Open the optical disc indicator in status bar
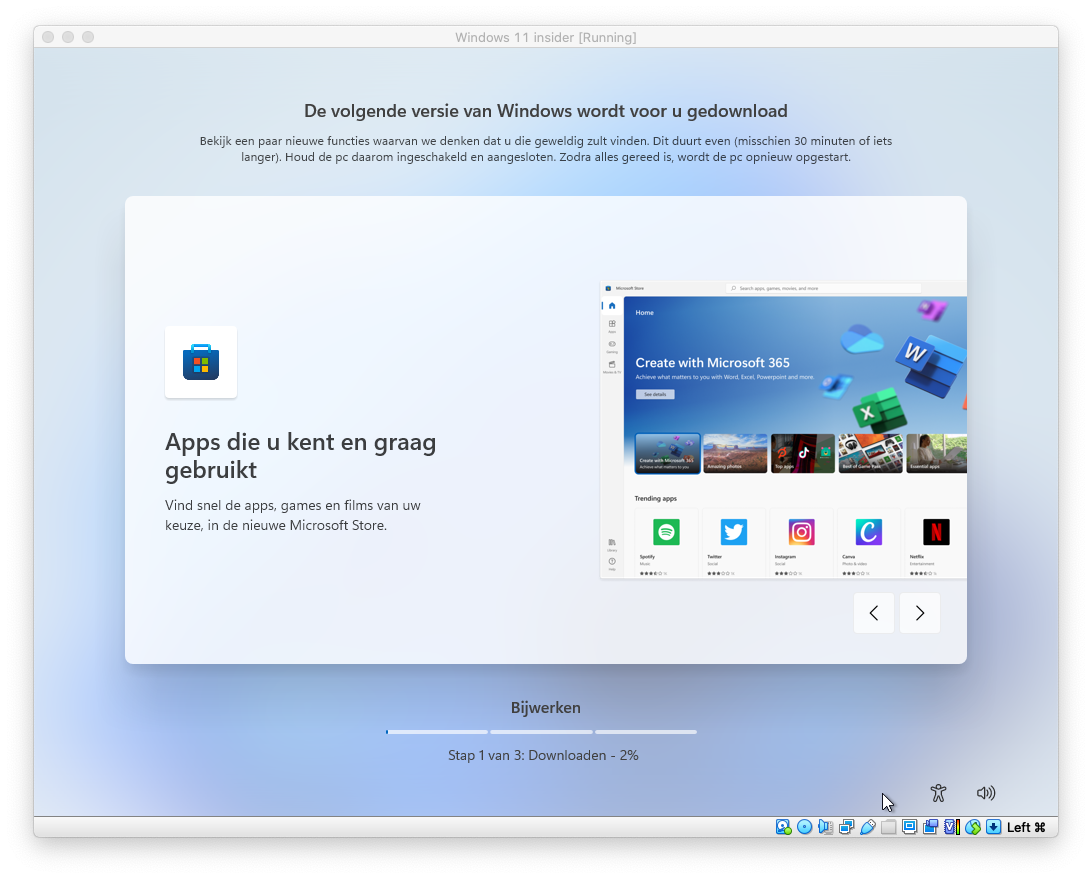 (804, 827)
